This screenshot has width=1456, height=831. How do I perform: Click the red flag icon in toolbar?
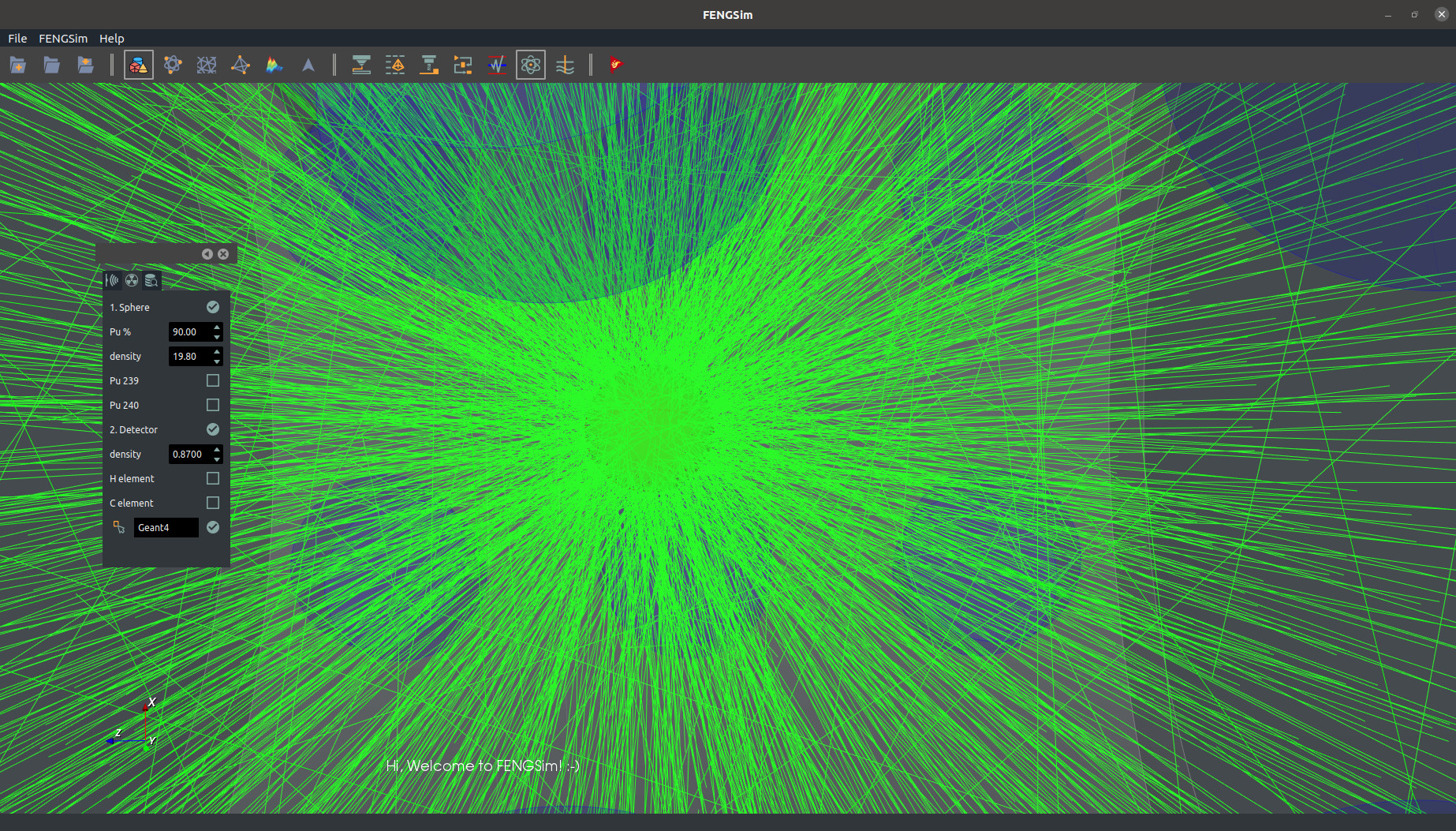click(x=615, y=65)
